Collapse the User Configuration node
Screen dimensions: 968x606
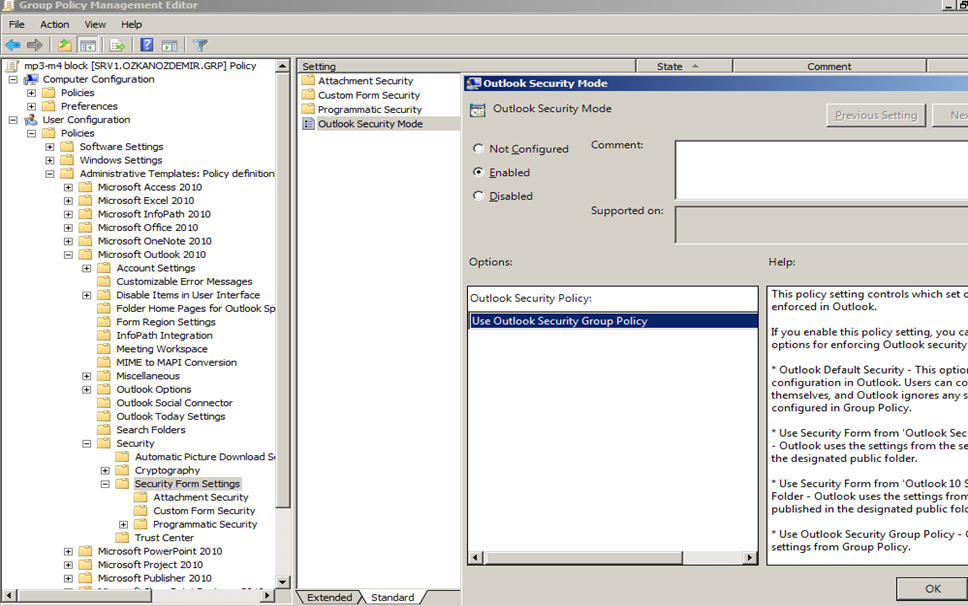[x=13, y=120]
